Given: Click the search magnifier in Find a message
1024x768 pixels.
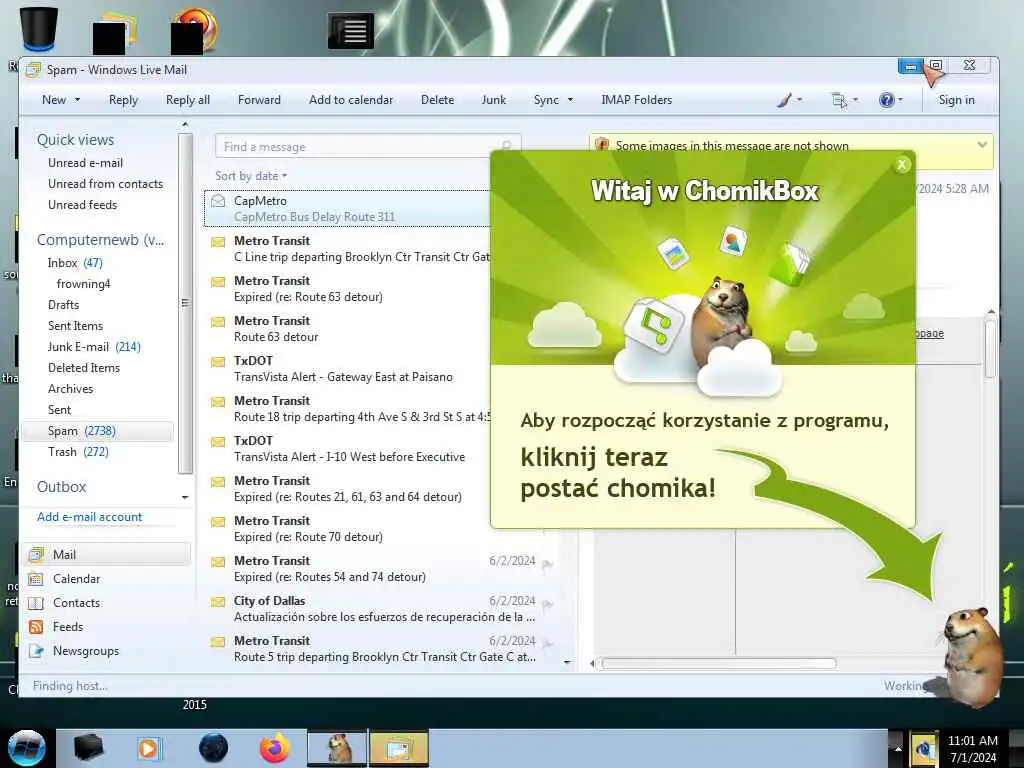Looking at the screenshot, I should coord(506,146).
